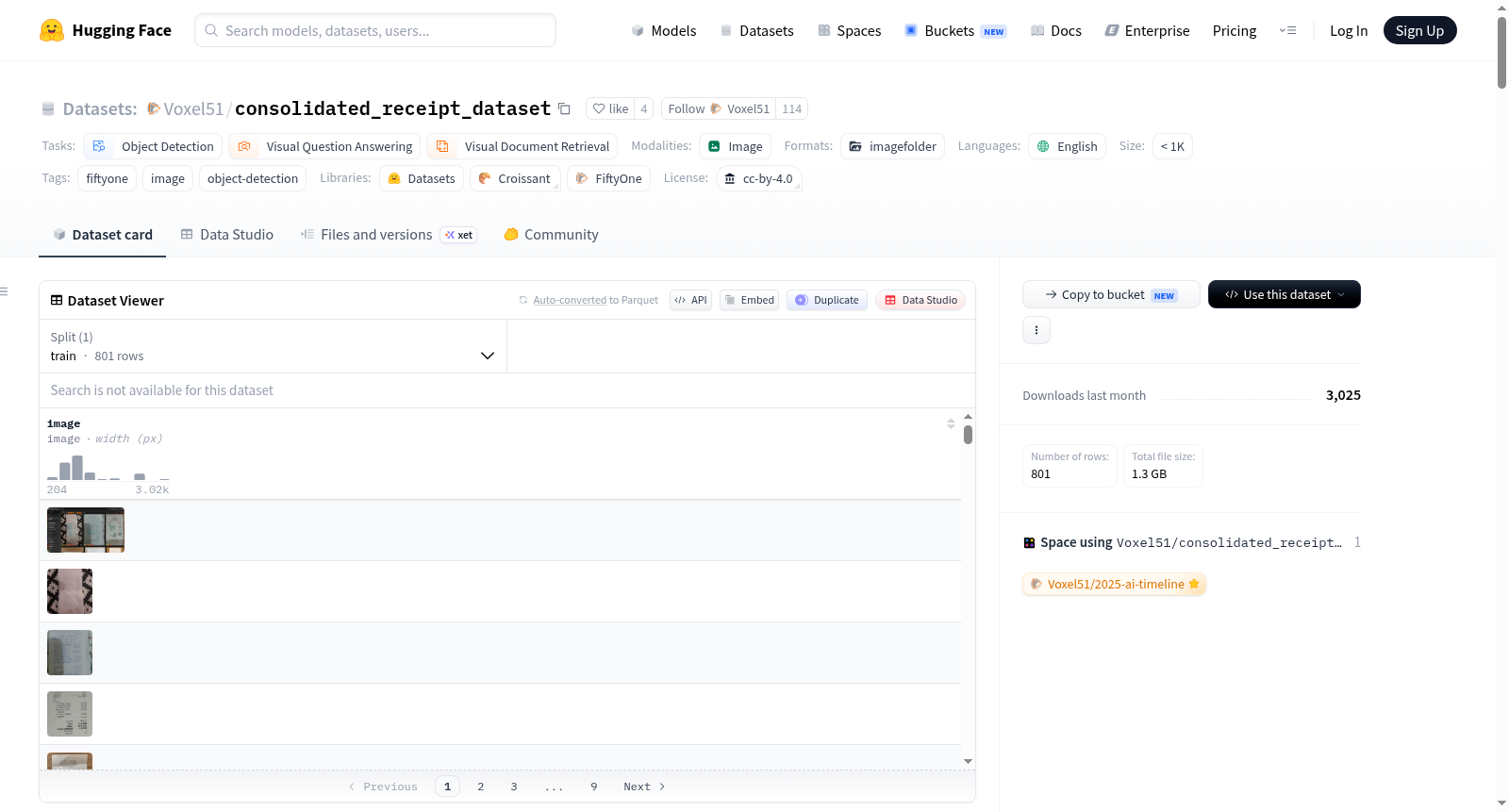Expand the Use this dataset dropdown
This screenshot has width=1509, height=812.
coord(1285,294)
